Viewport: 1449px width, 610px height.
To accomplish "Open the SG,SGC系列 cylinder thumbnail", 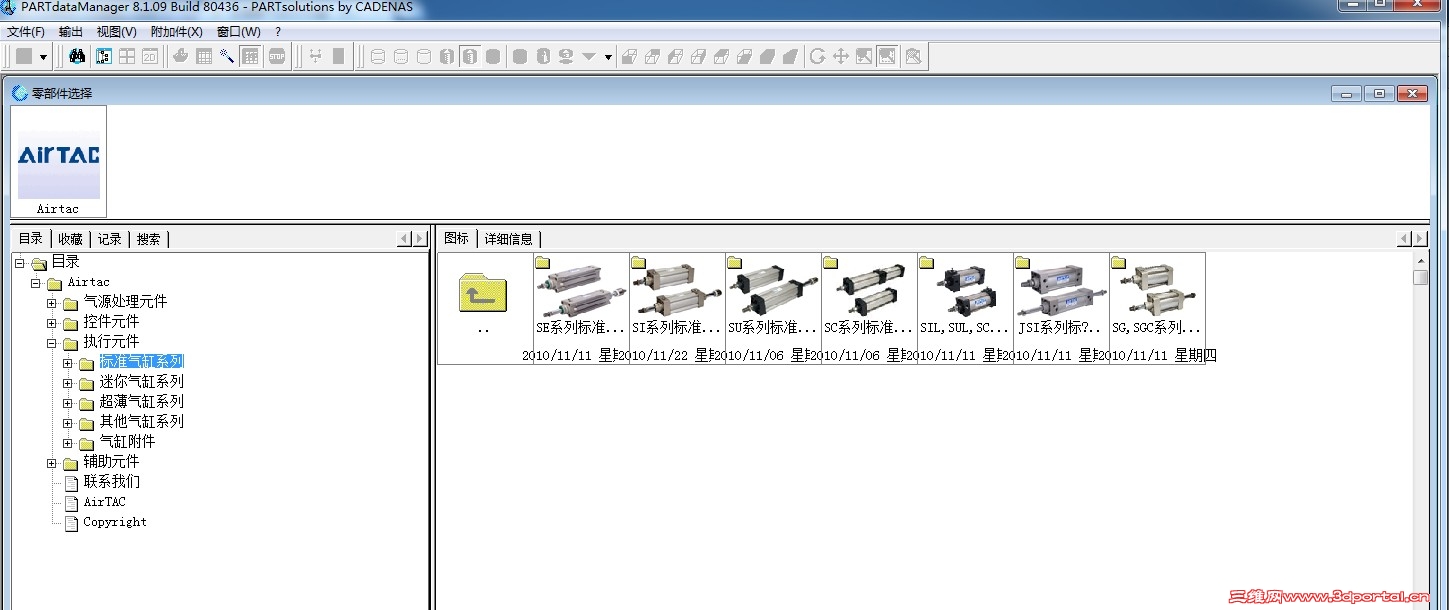I will (x=1157, y=308).
